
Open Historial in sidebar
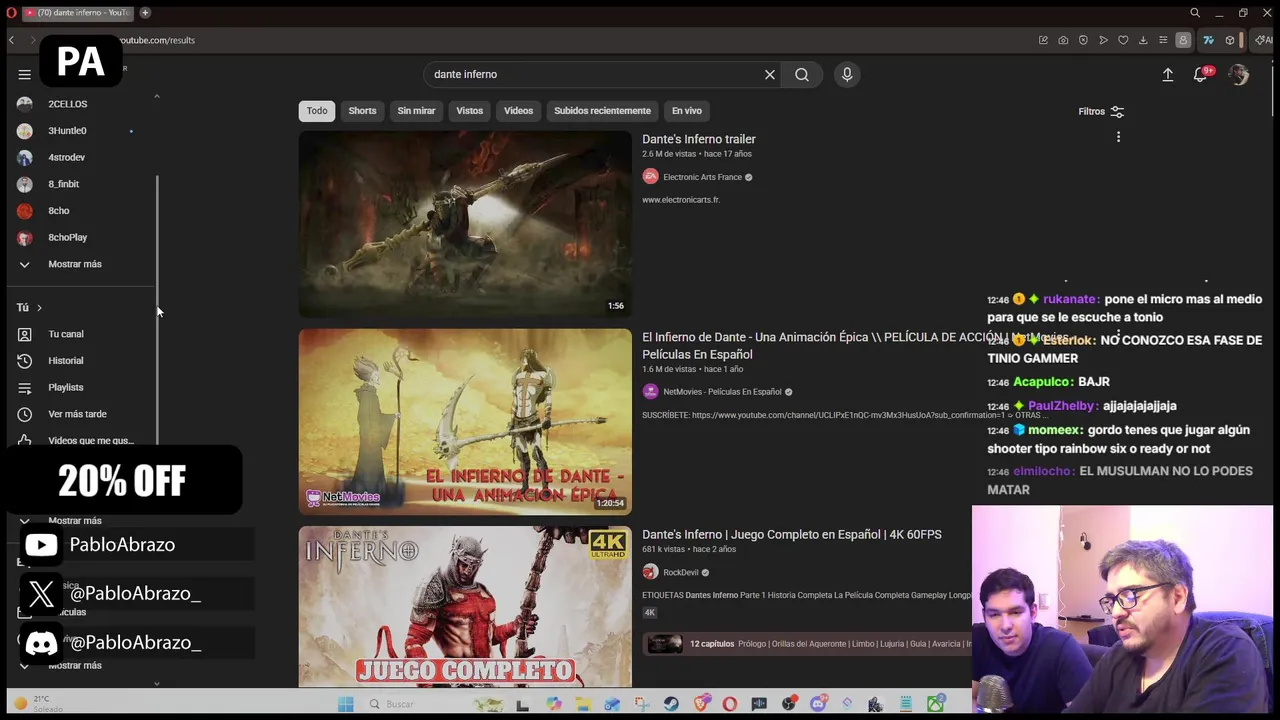(68, 361)
